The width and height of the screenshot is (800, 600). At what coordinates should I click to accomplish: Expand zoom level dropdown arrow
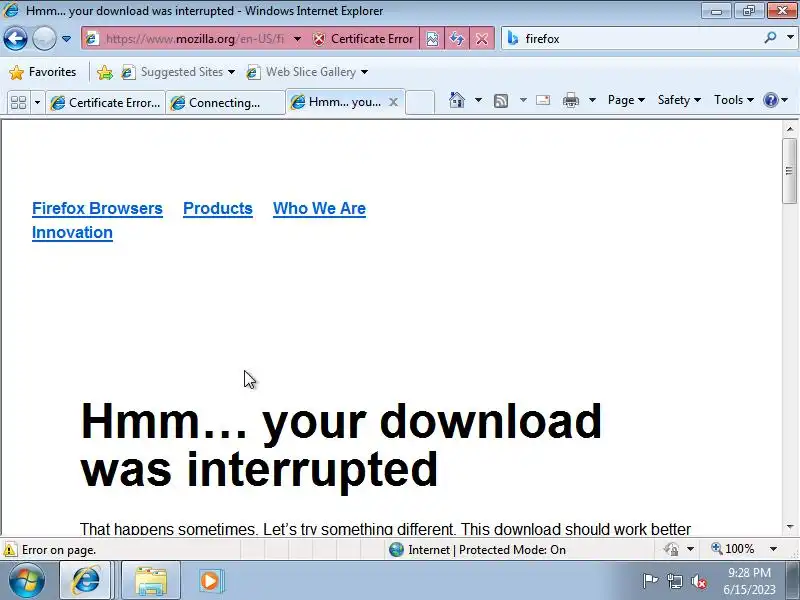pyautogui.click(x=773, y=549)
